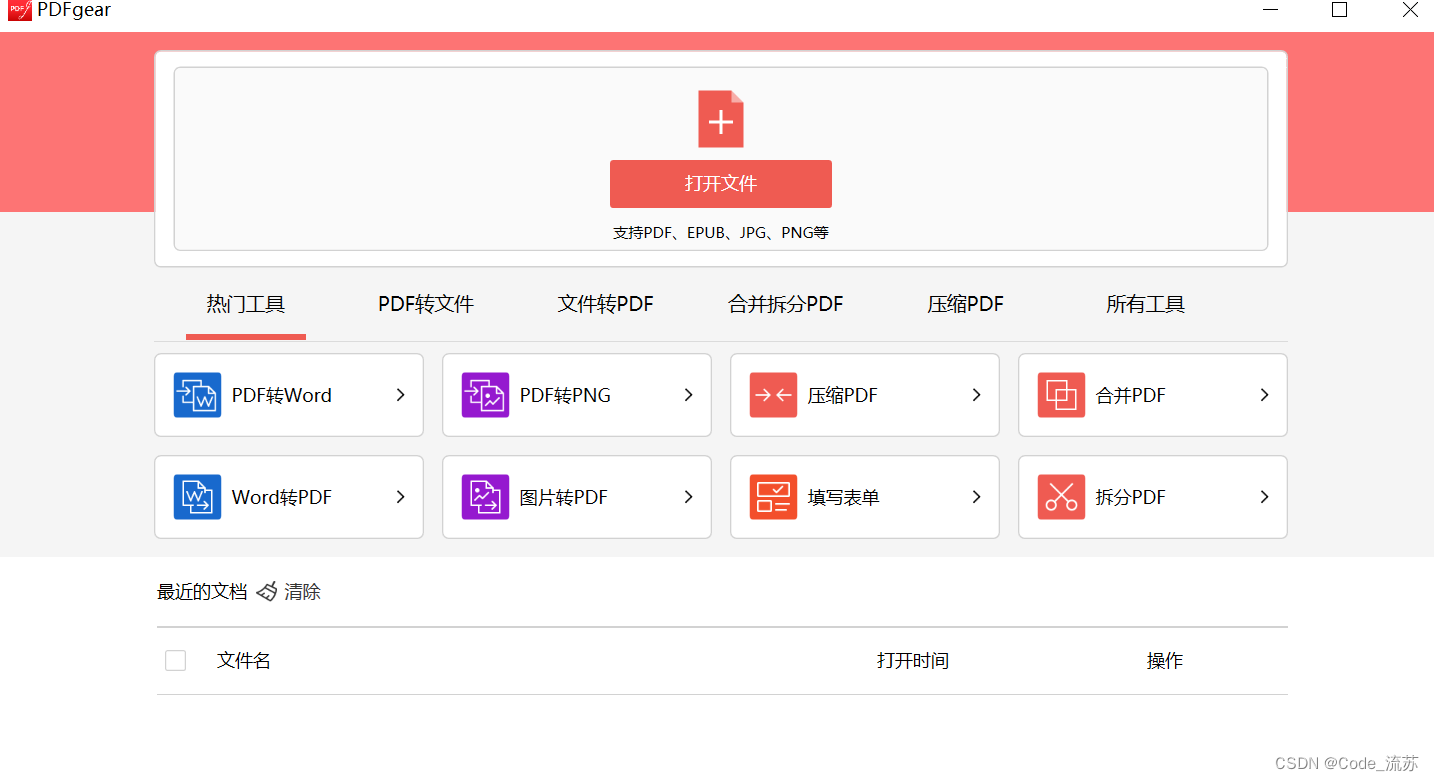Click the 合并PDF overlapping squares icon
The image size is (1434, 781).
[x=1061, y=395]
